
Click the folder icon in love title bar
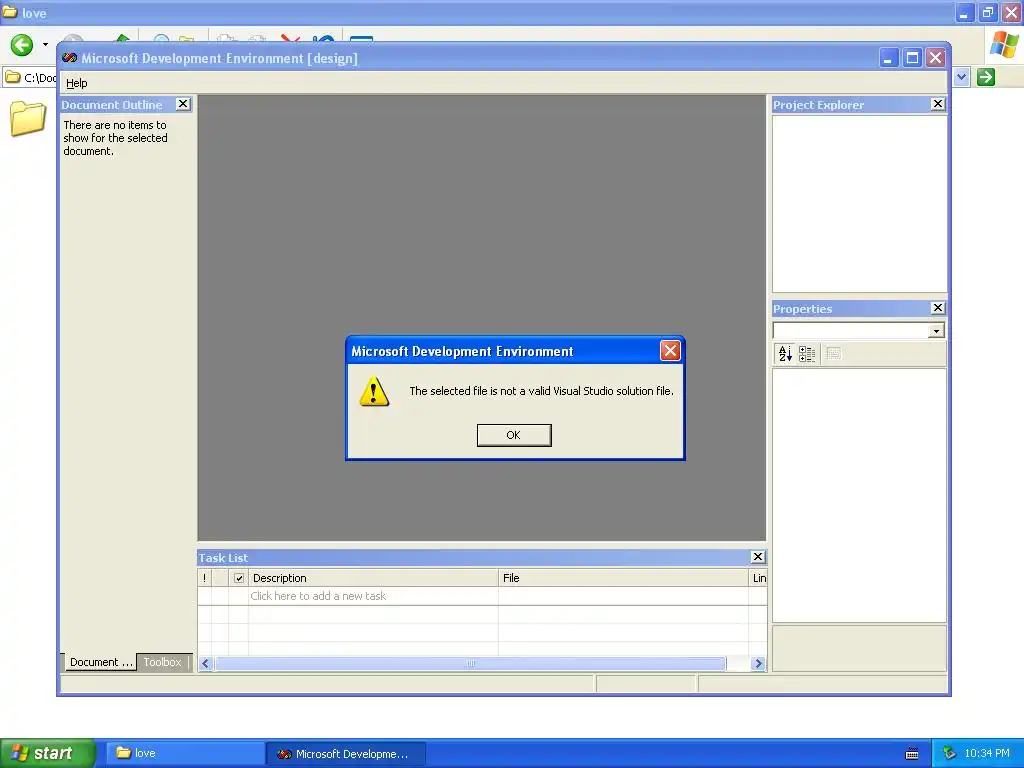pos(10,12)
